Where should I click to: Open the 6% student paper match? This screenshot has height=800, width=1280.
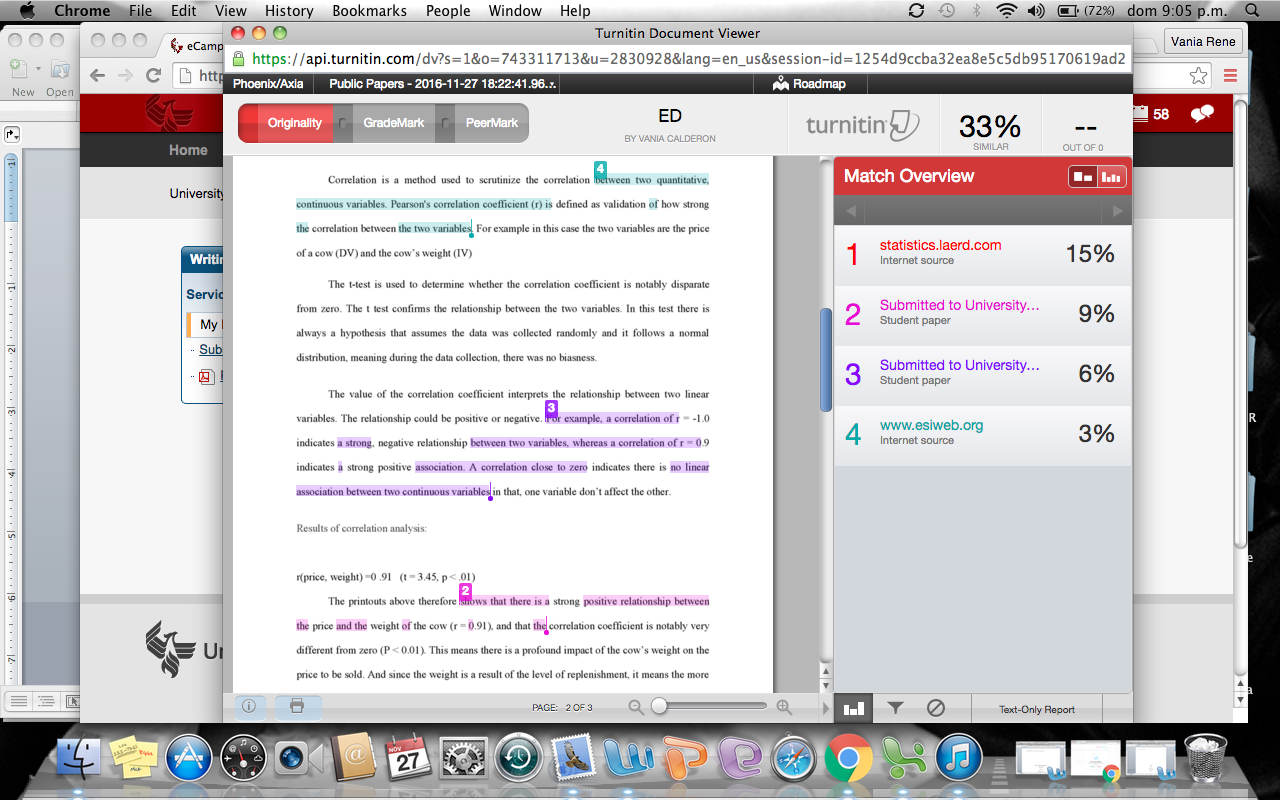pos(983,374)
